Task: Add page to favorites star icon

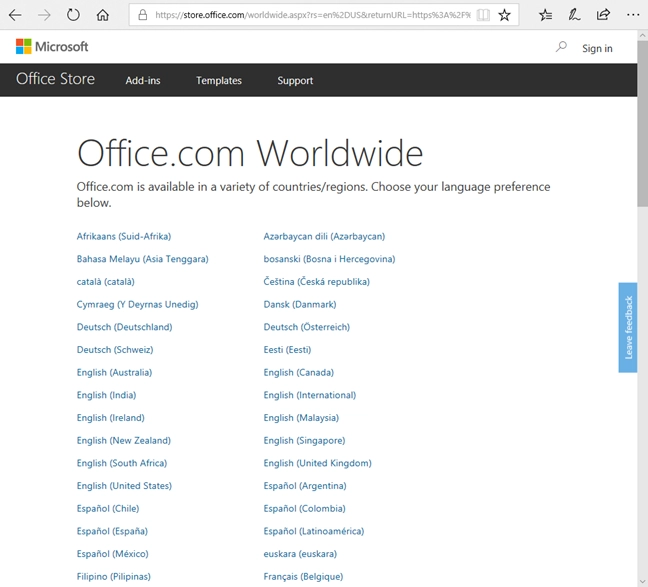Action: (504, 15)
